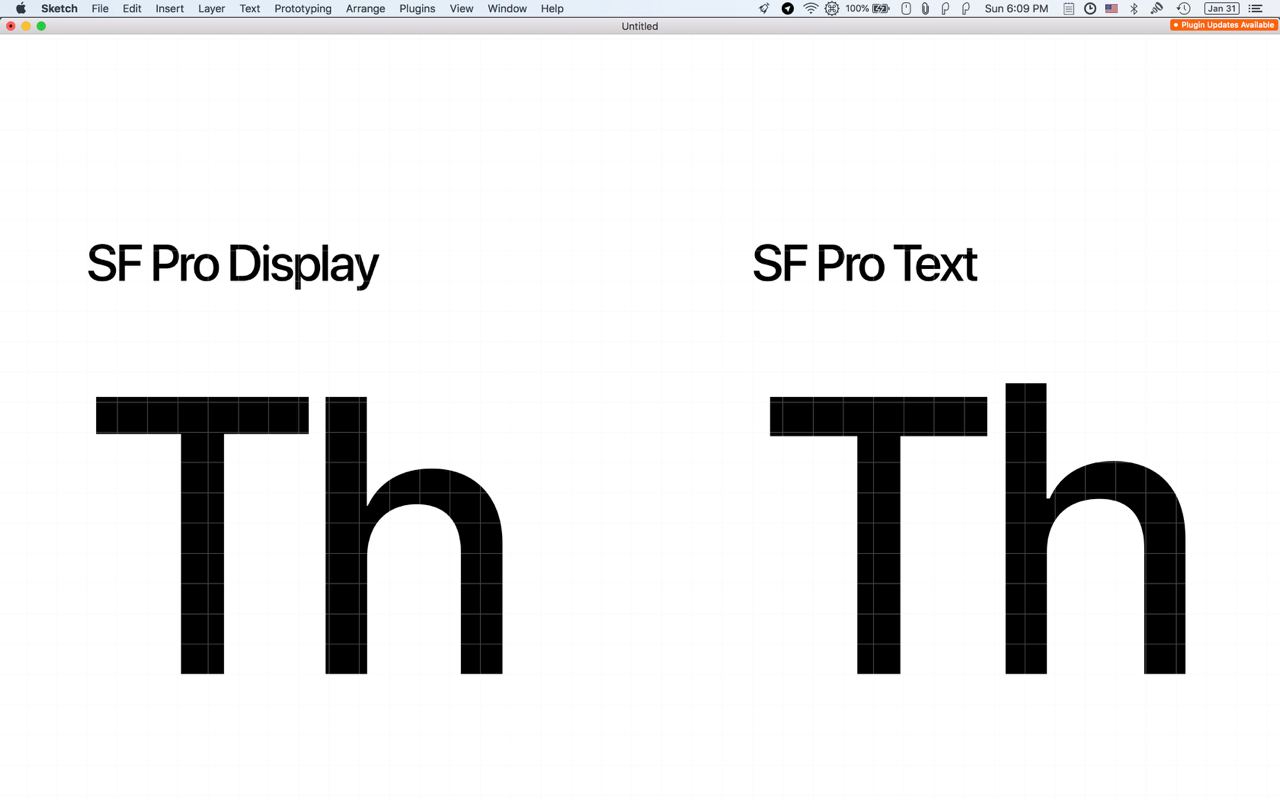Click the satellite dish menu bar icon
This screenshot has height=800, width=1280.
pyautogui.click(x=1157, y=8)
